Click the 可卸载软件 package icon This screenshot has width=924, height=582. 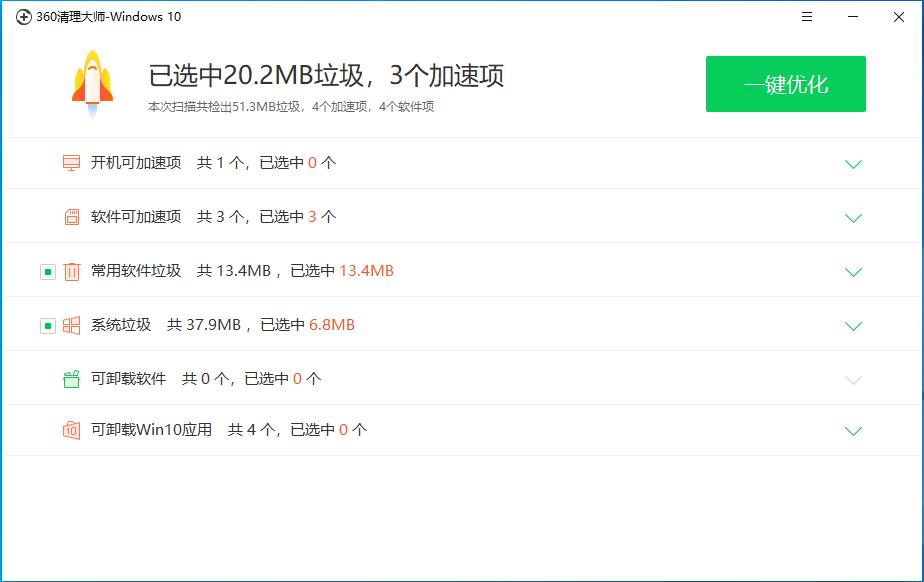69,379
